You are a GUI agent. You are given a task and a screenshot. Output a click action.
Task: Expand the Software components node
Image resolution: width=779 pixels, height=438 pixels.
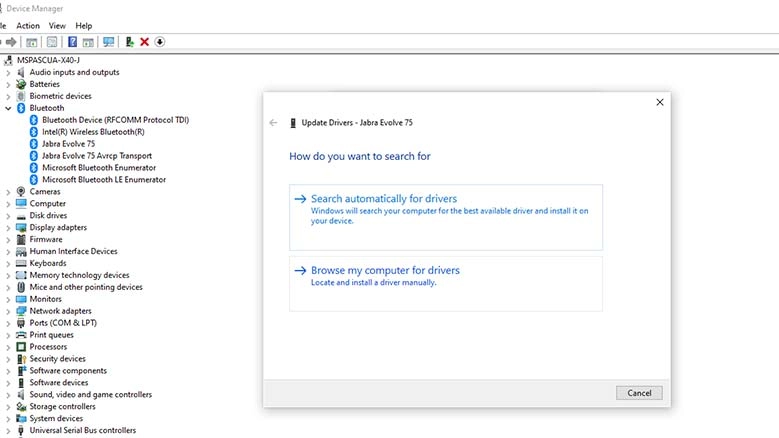[8, 371]
